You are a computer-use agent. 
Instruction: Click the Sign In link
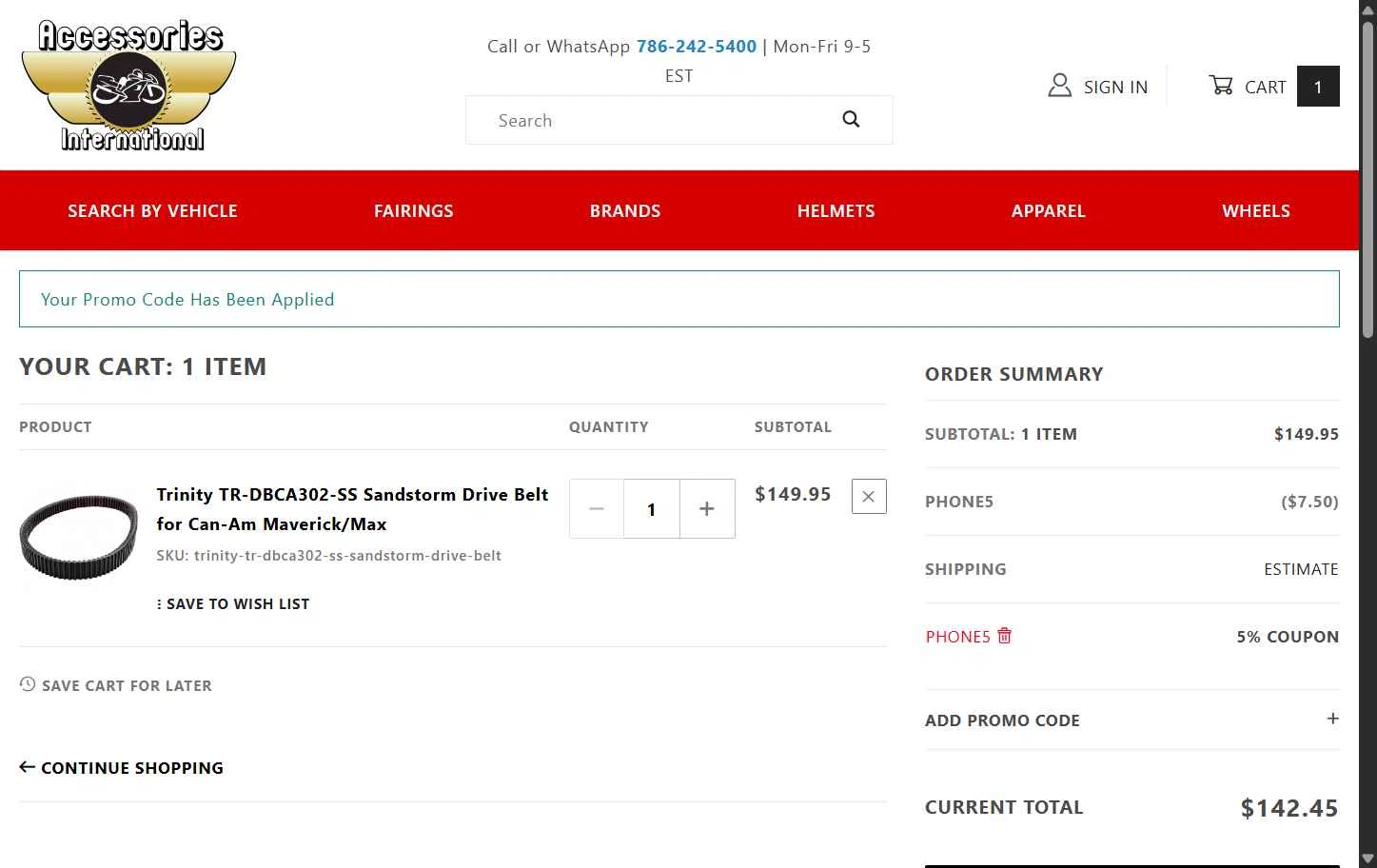tap(1115, 87)
